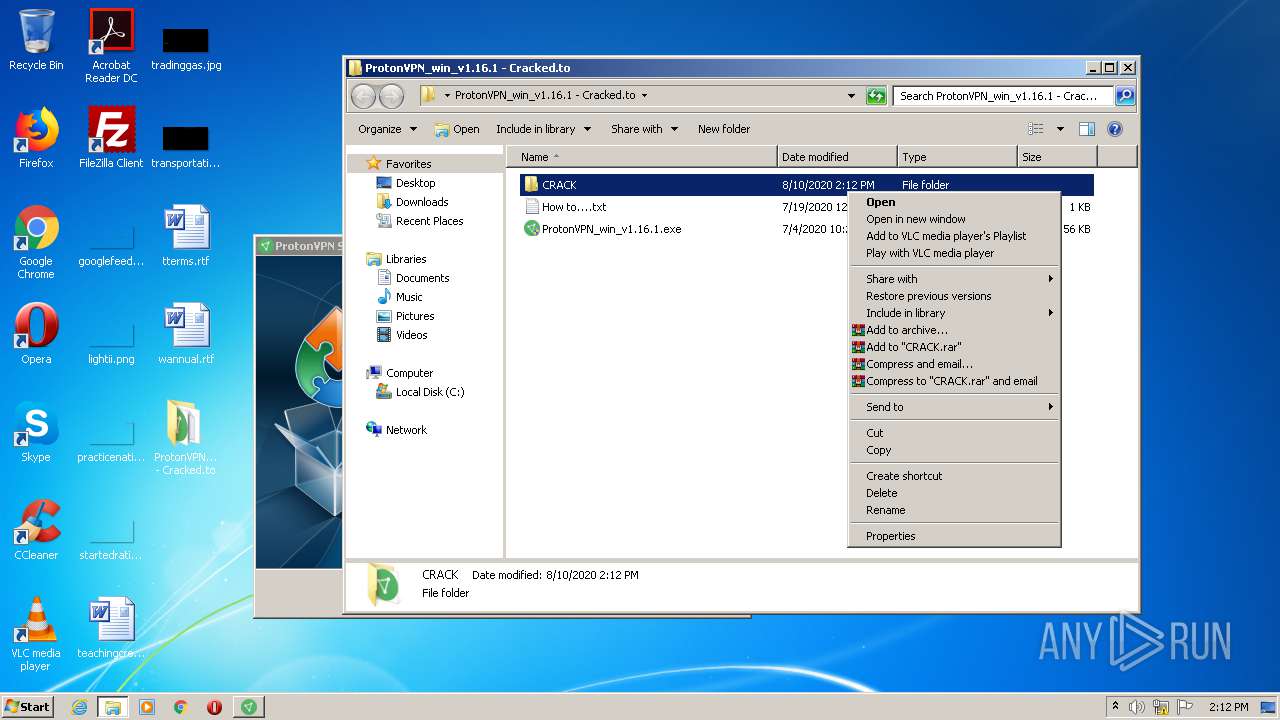This screenshot has width=1280, height=720.
Task: Choose Open in context menu
Action: click(954, 202)
